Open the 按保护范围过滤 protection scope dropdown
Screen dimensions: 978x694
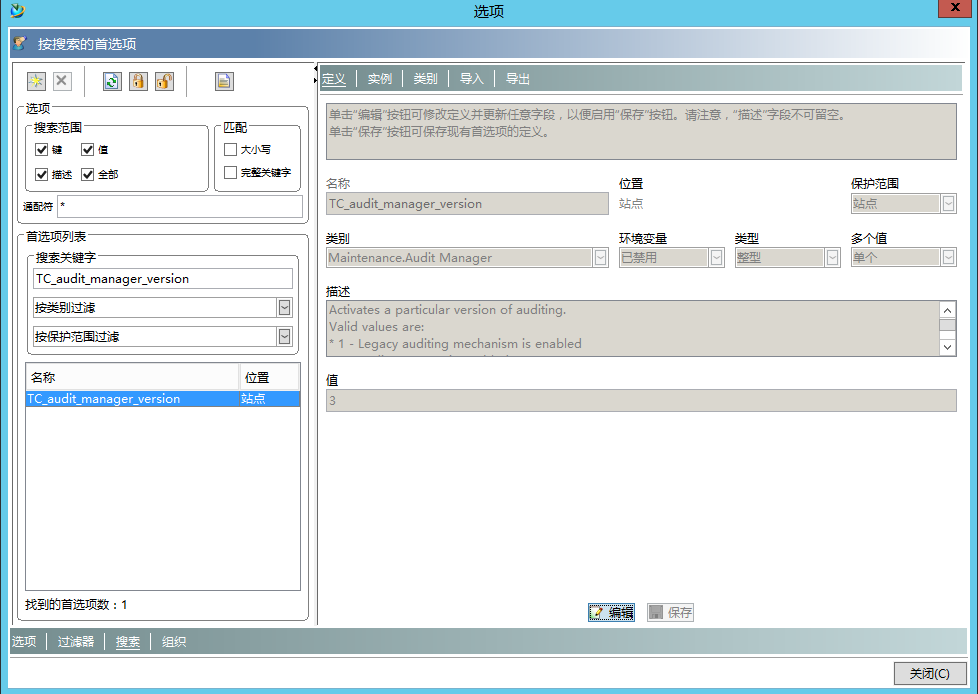(x=284, y=337)
